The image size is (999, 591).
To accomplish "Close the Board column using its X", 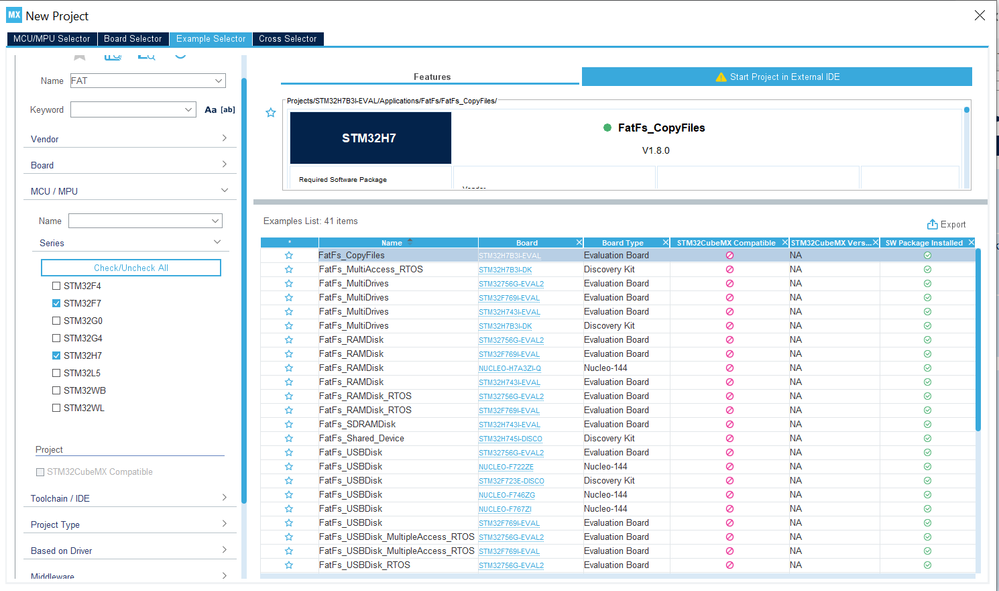I will tap(579, 243).
